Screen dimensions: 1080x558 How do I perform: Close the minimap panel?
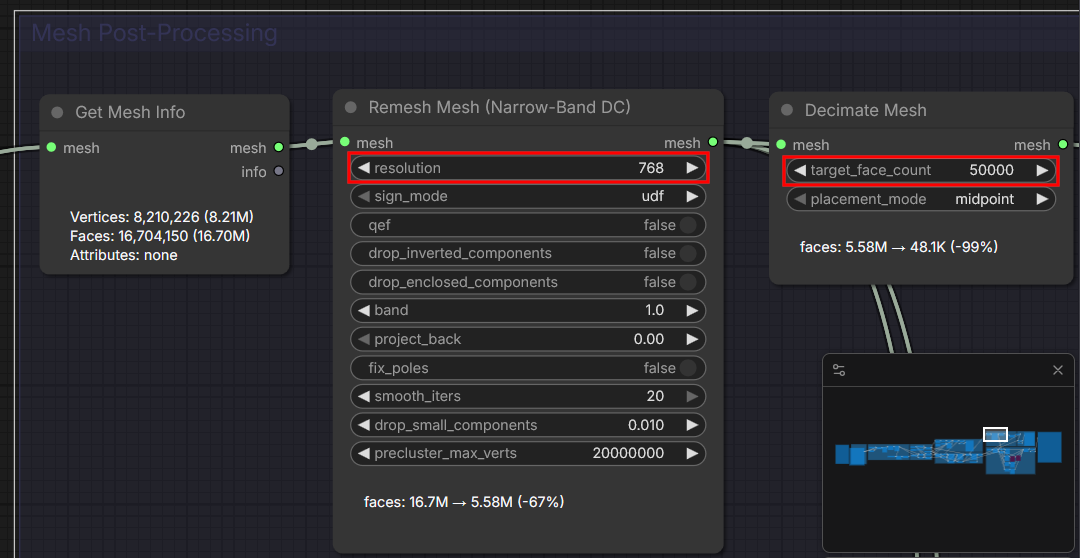1058,371
